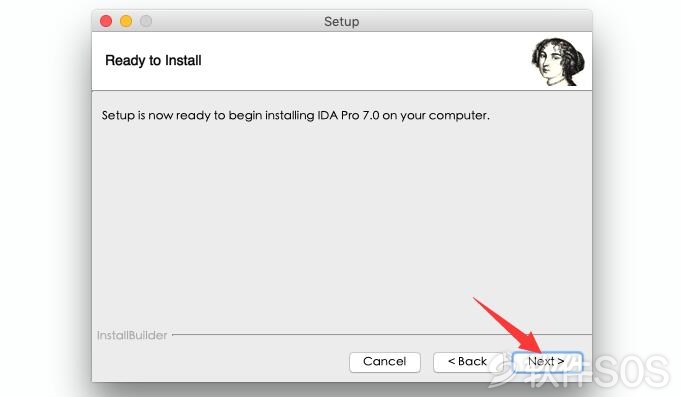Click the greyed-out zoom window button
This screenshot has width=681, height=397.
click(x=146, y=21)
